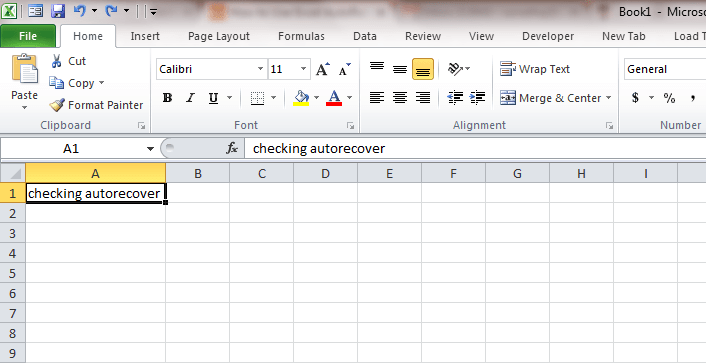Open the Alignment dialog launcher
The width and height of the screenshot is (706, 363).
point(610,126)
